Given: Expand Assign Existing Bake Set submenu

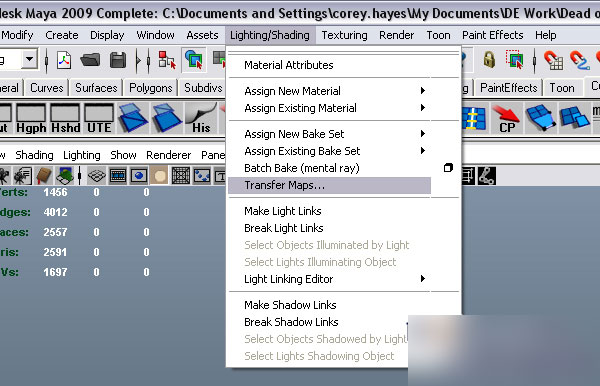Looking at the screenshot, I should pyautogui.click(x=329, y=151).
